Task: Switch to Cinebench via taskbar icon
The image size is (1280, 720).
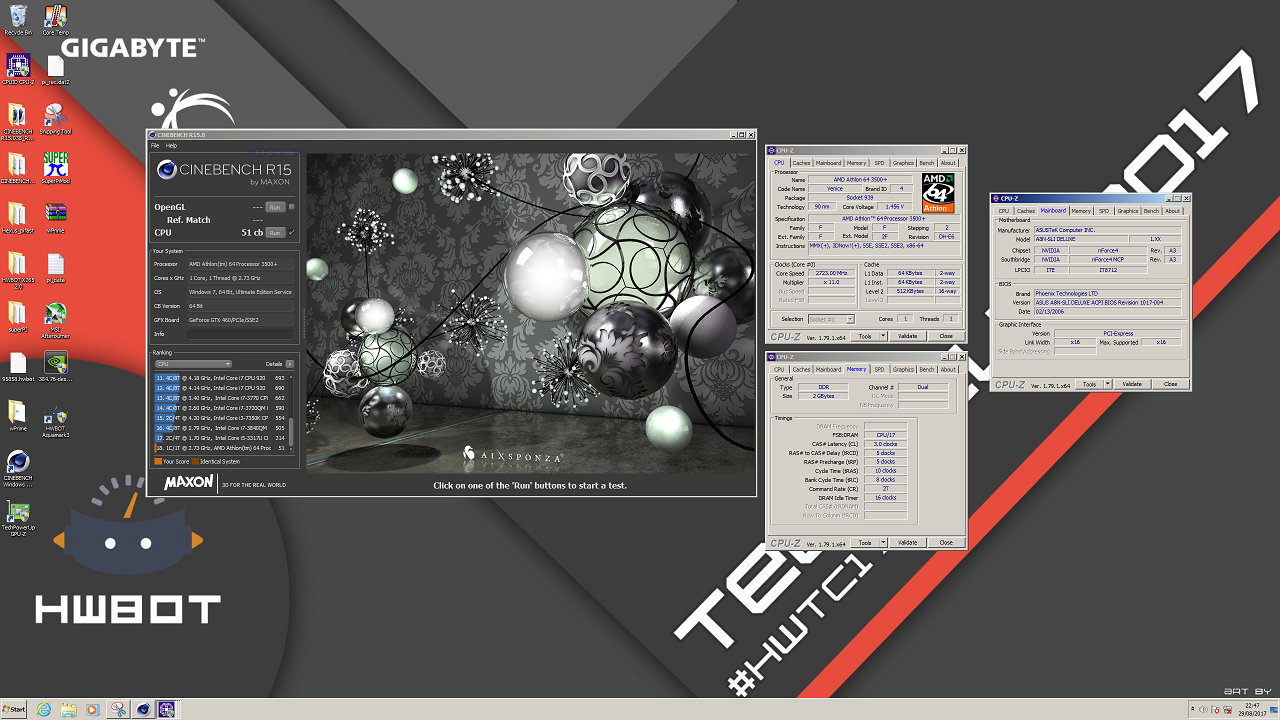Action: (x=144, y=709)
